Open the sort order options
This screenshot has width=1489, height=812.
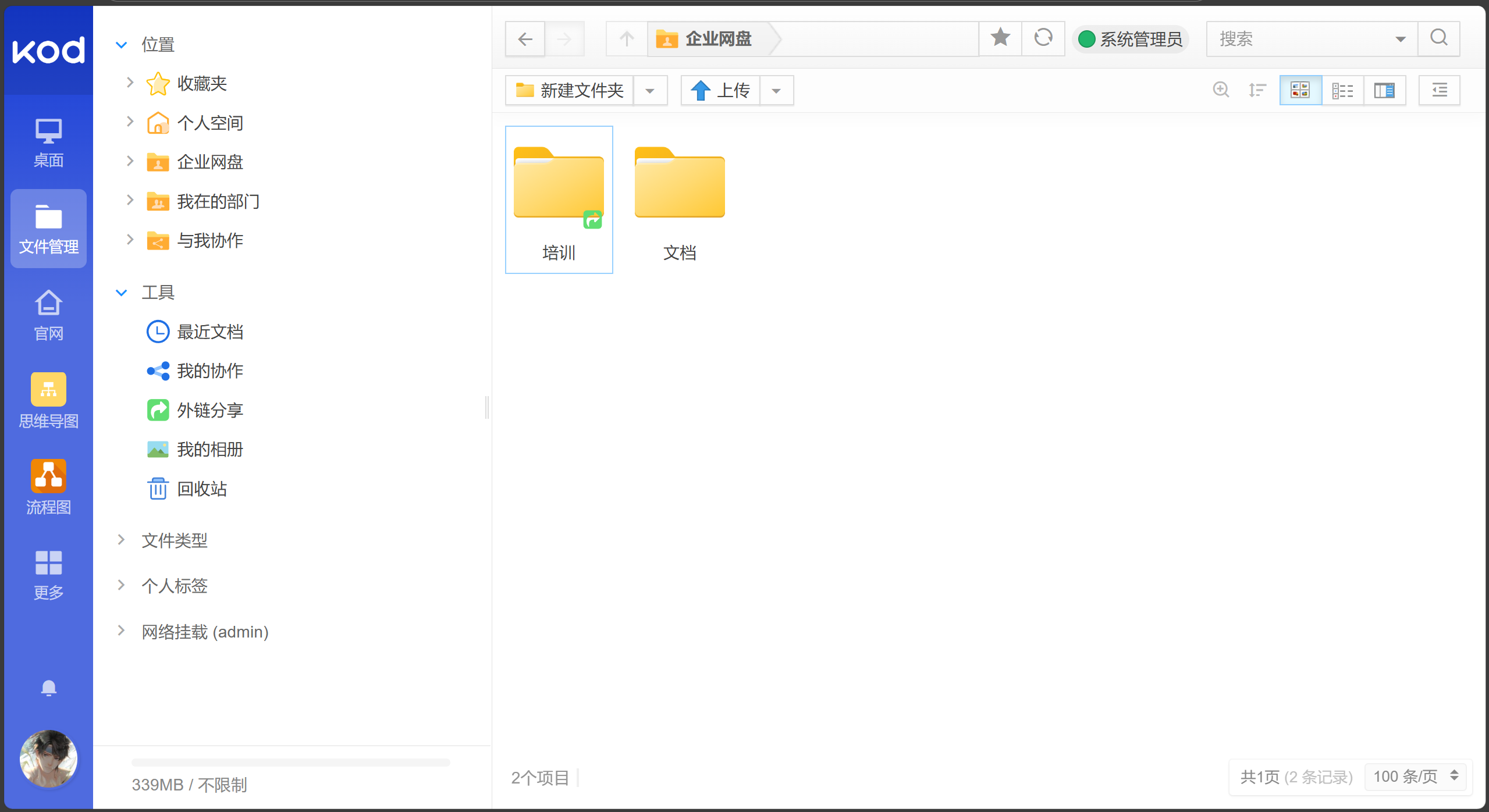(1257, 90)
